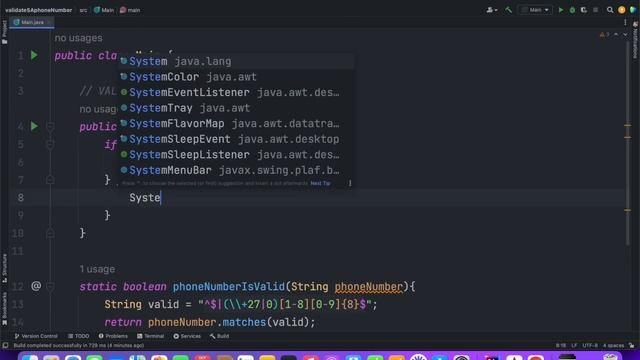Open the Version Control tool window
The image size is (640, 360).
(36, 336)
